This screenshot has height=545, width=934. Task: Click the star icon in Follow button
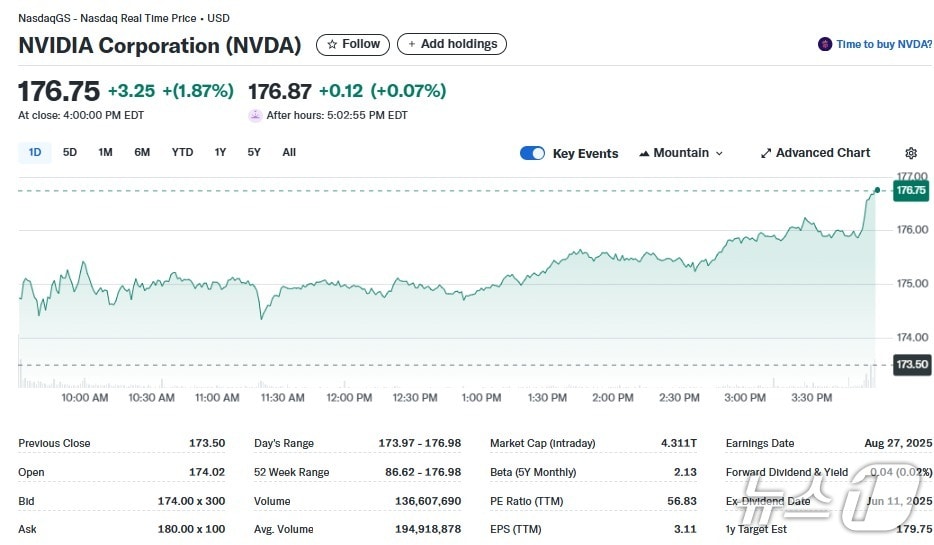(x=332, y=45)
